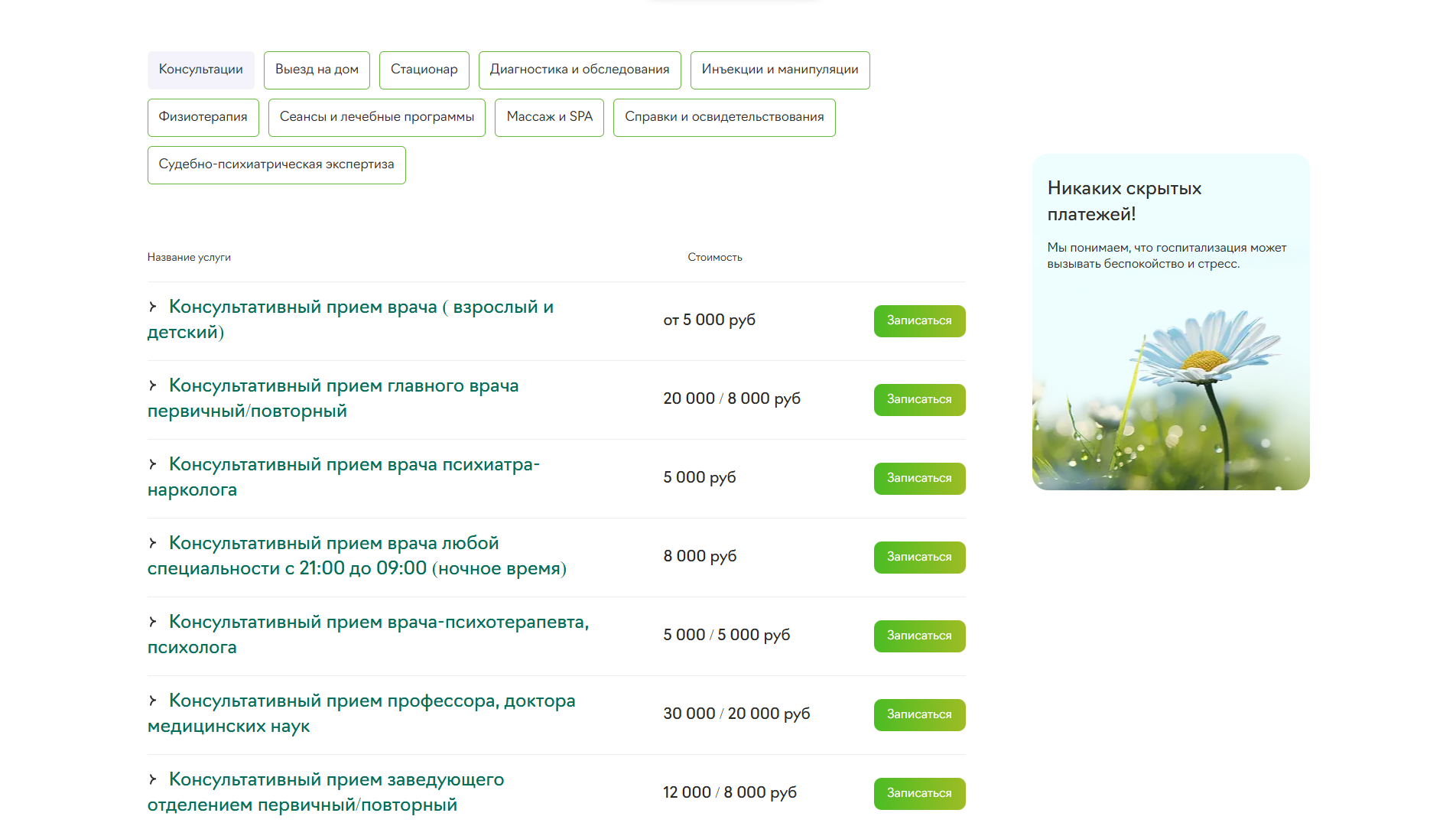Open Консультативный прием главного врача title

(x=333, y=398)
